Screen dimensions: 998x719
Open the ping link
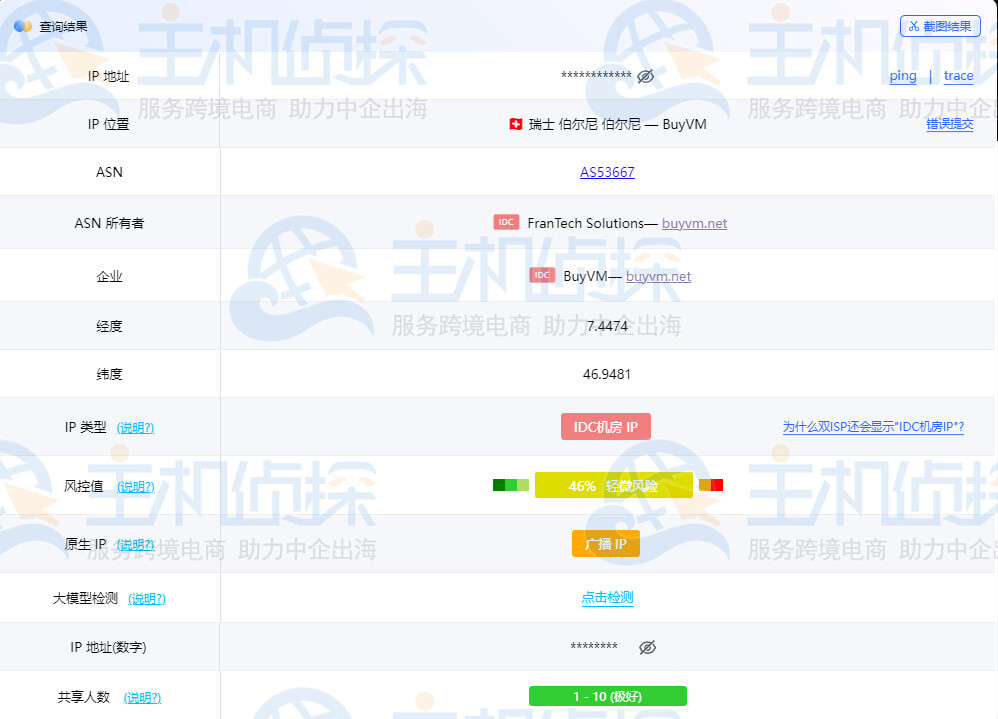tap(901, 75)
